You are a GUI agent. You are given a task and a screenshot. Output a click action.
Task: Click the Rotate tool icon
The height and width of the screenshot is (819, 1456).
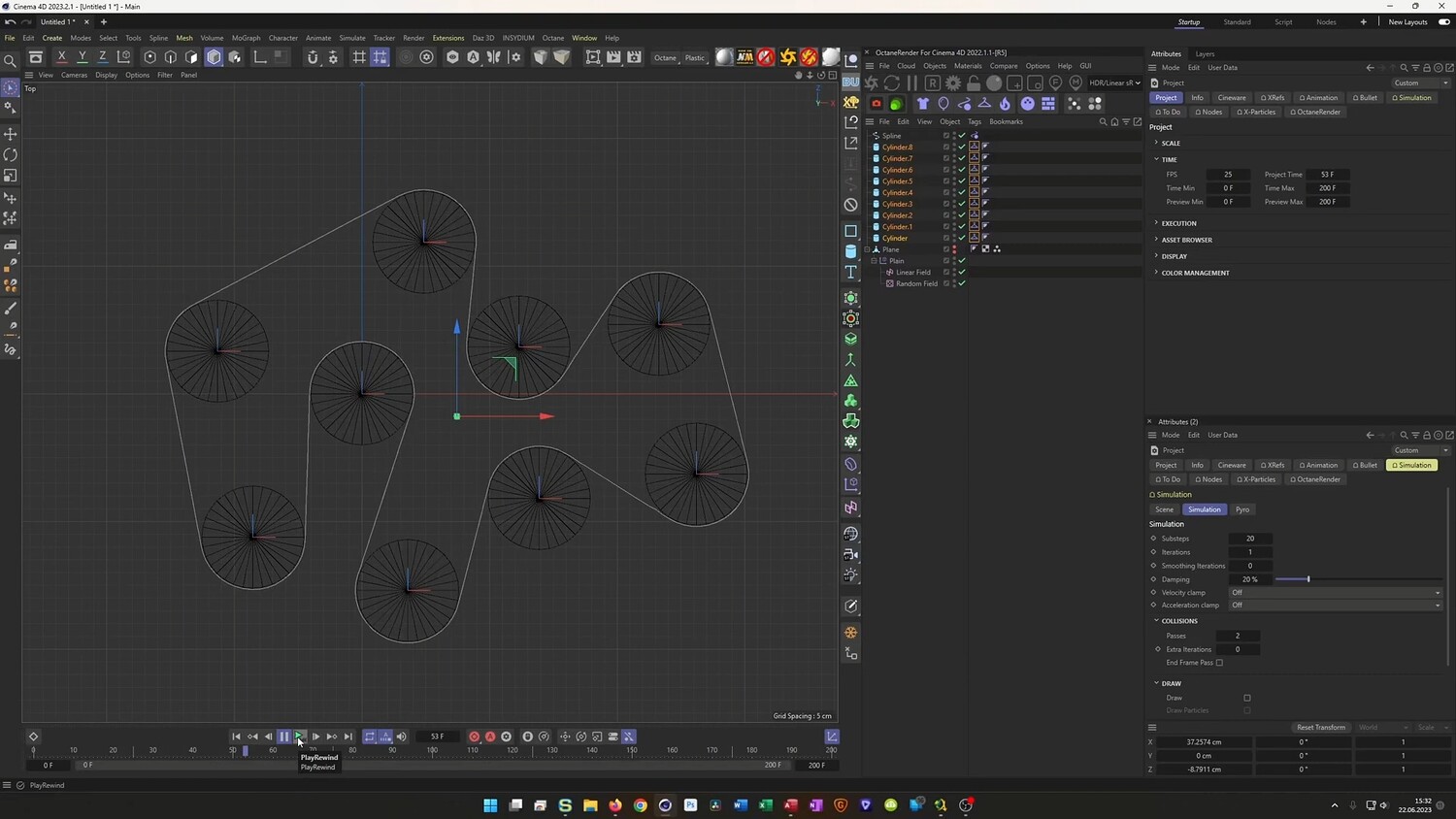(x=11, y=155)
